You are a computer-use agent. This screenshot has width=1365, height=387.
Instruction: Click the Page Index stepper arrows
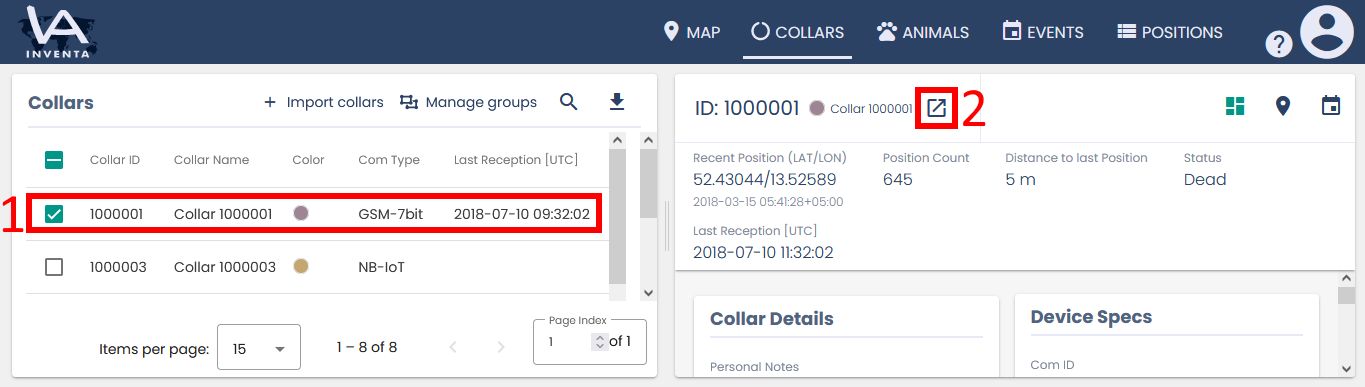tap(600, 342)
